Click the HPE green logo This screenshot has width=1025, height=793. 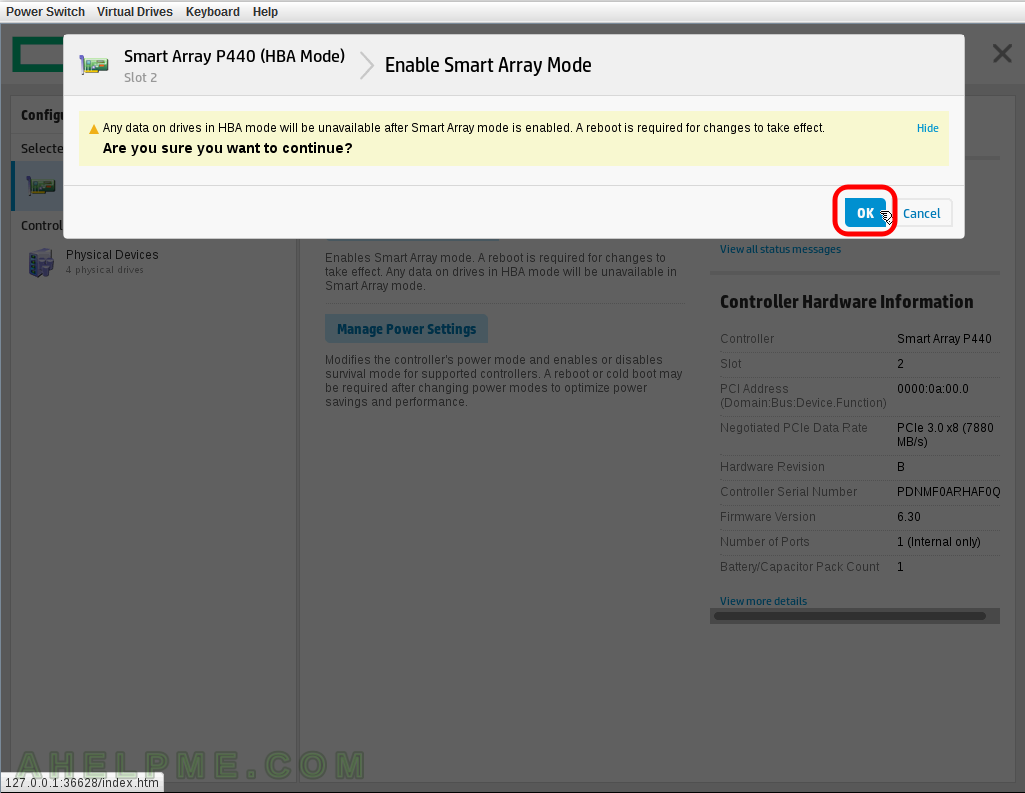click(x=38, y=54)
